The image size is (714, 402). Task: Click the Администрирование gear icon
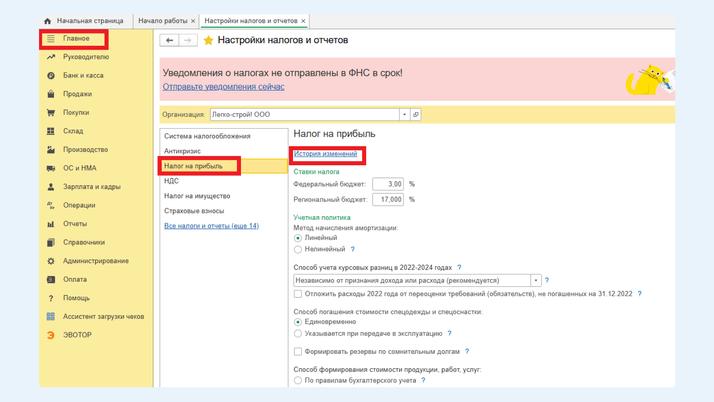(x=51, y=261)
